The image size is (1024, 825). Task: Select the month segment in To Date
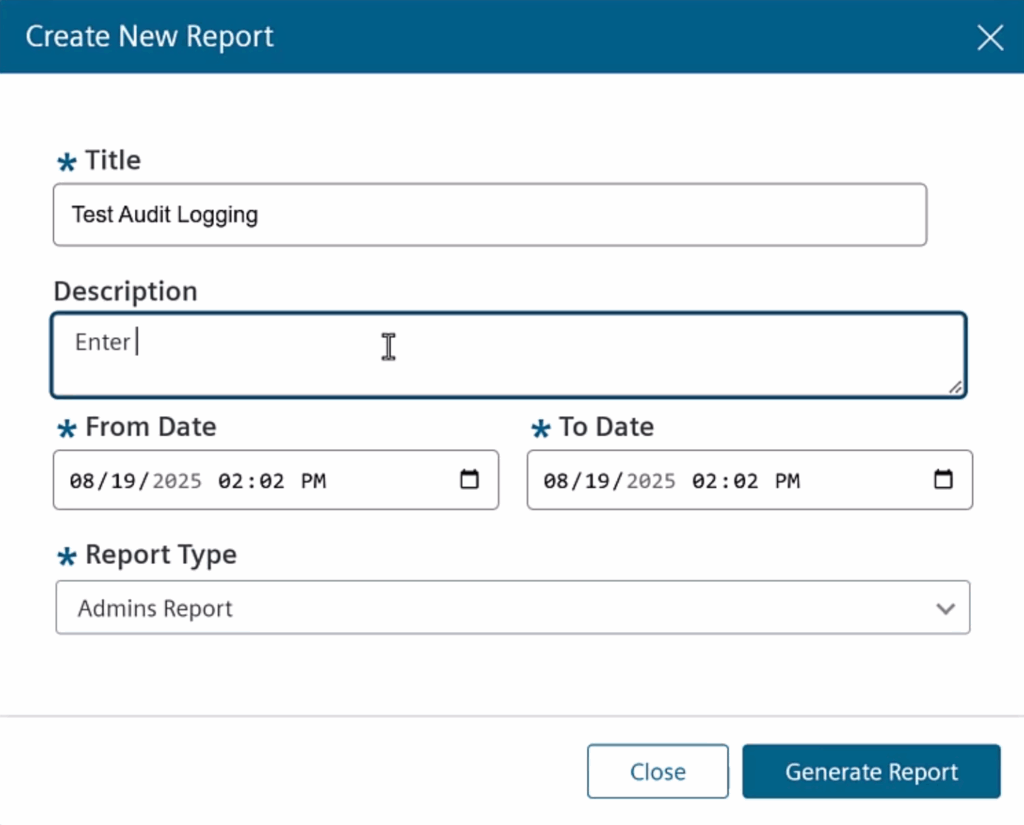click(x=554, y=481)
